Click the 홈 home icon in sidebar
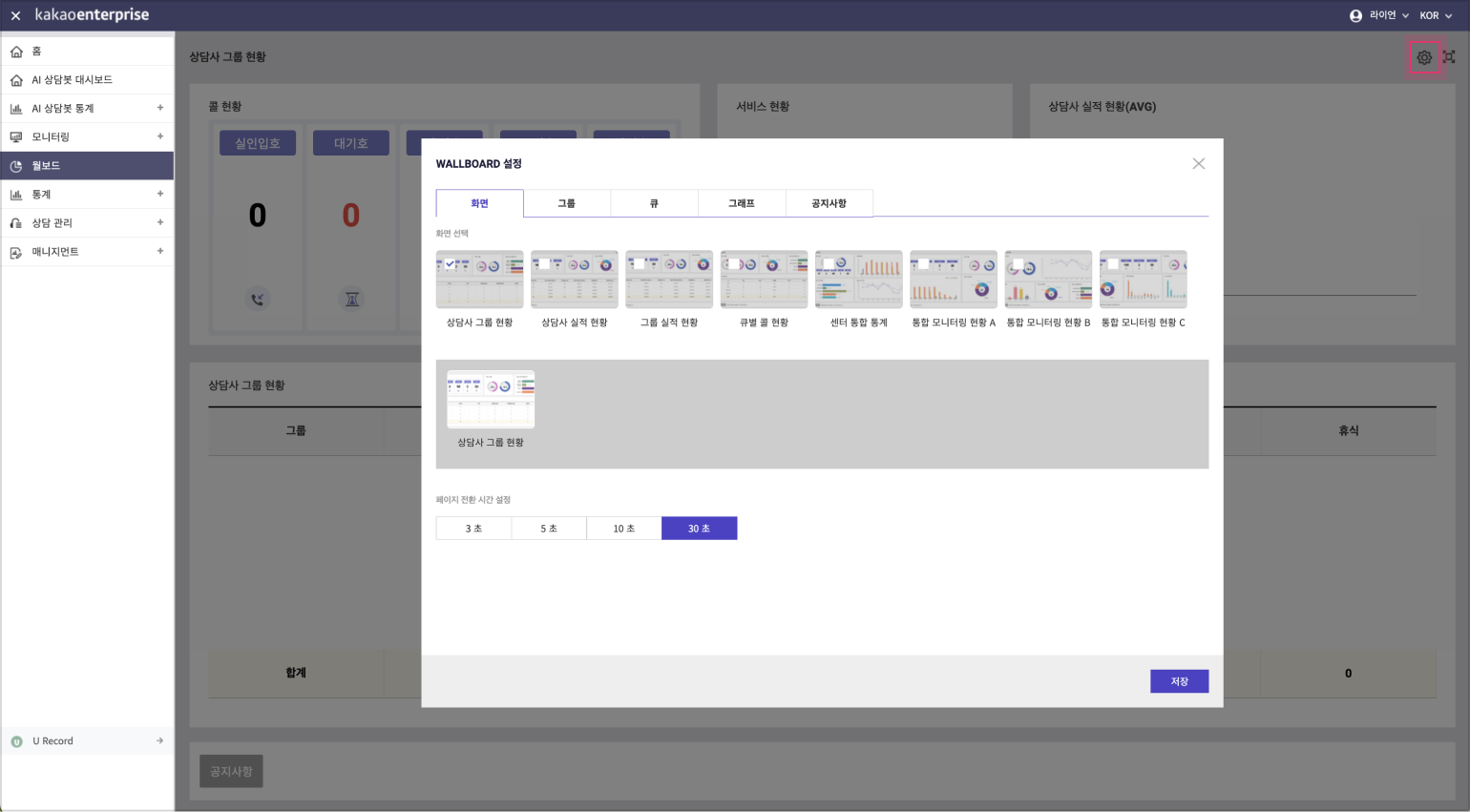Viewport: 1470px width, 812px height. [x=16, y=52]
